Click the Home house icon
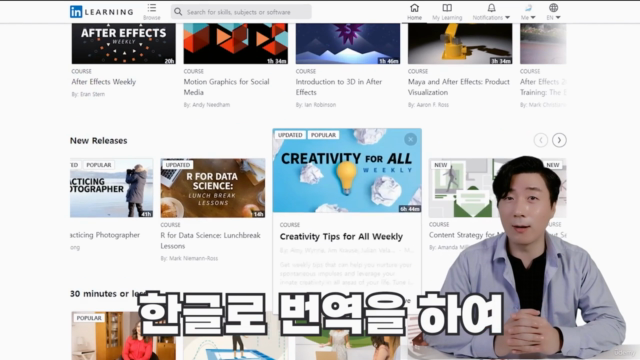 (x=414, y=8)
